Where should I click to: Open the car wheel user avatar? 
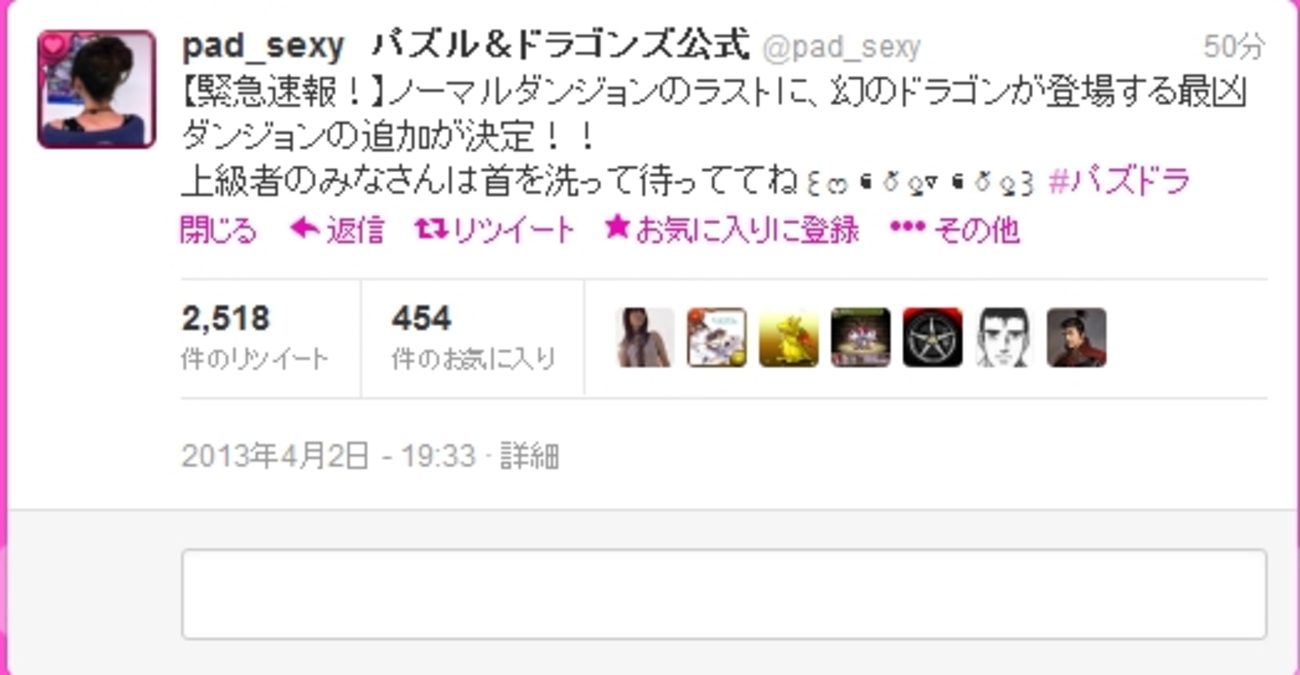pos(932,338)
